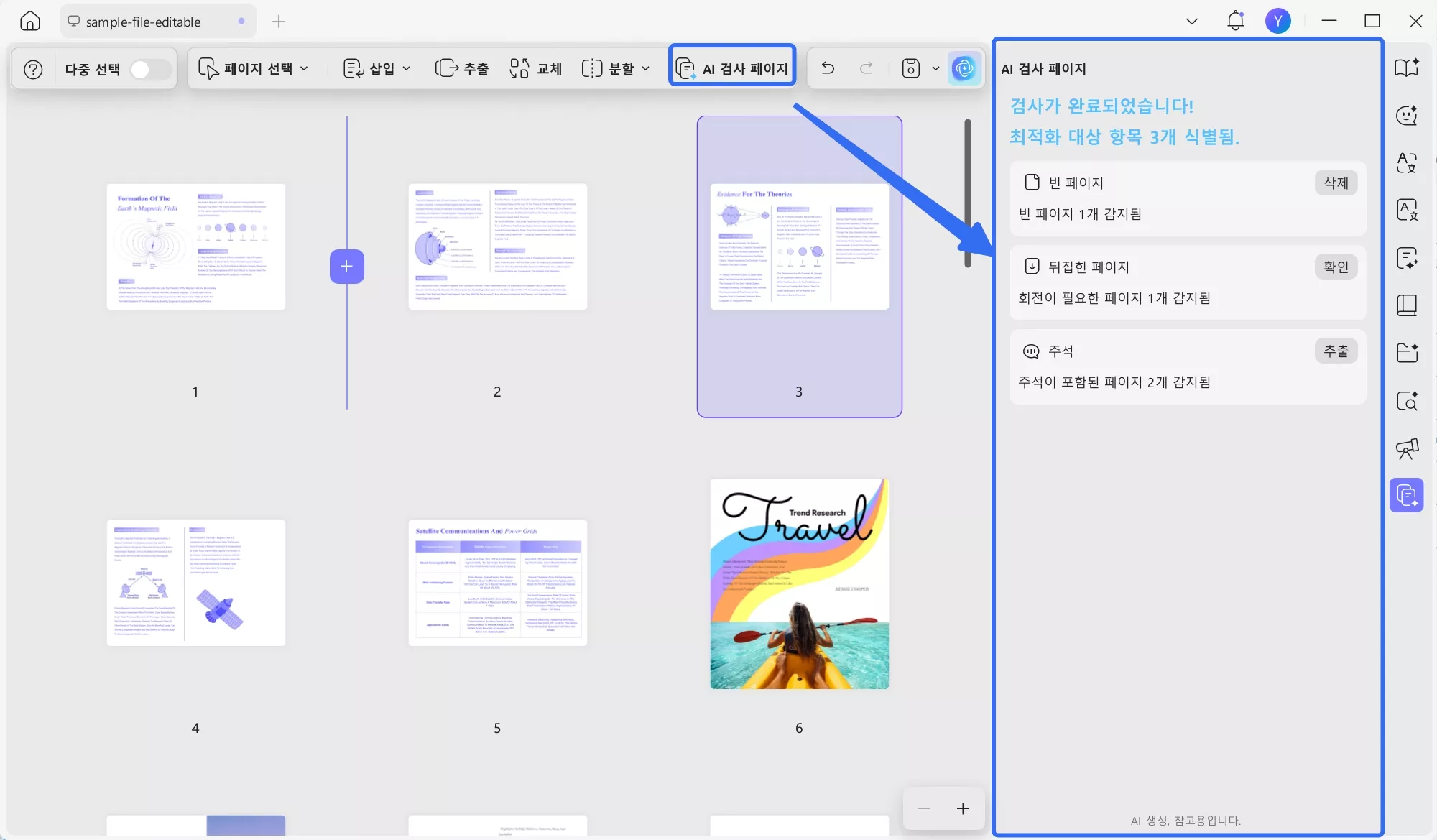The width and height of the screenshot is (1437, 840).
Task: Click the undo arrow icon
Action: (827, 68)
